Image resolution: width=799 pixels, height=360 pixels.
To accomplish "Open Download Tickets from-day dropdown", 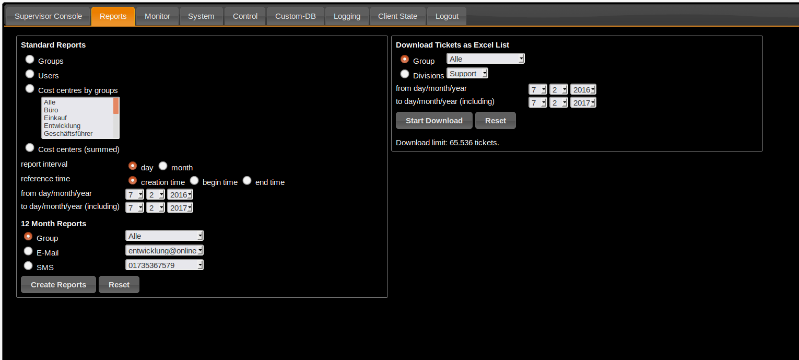I will 538,90.
